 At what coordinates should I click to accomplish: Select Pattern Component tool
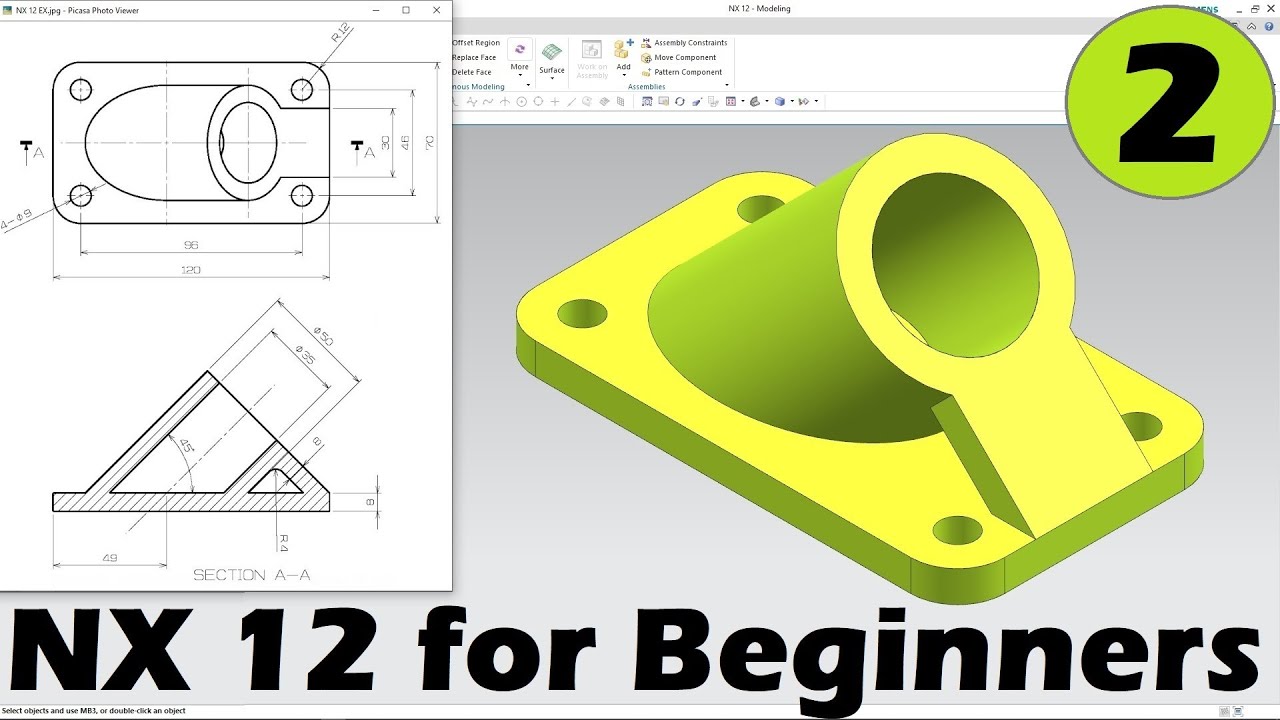pyautogui.click(x=682, y=72)
